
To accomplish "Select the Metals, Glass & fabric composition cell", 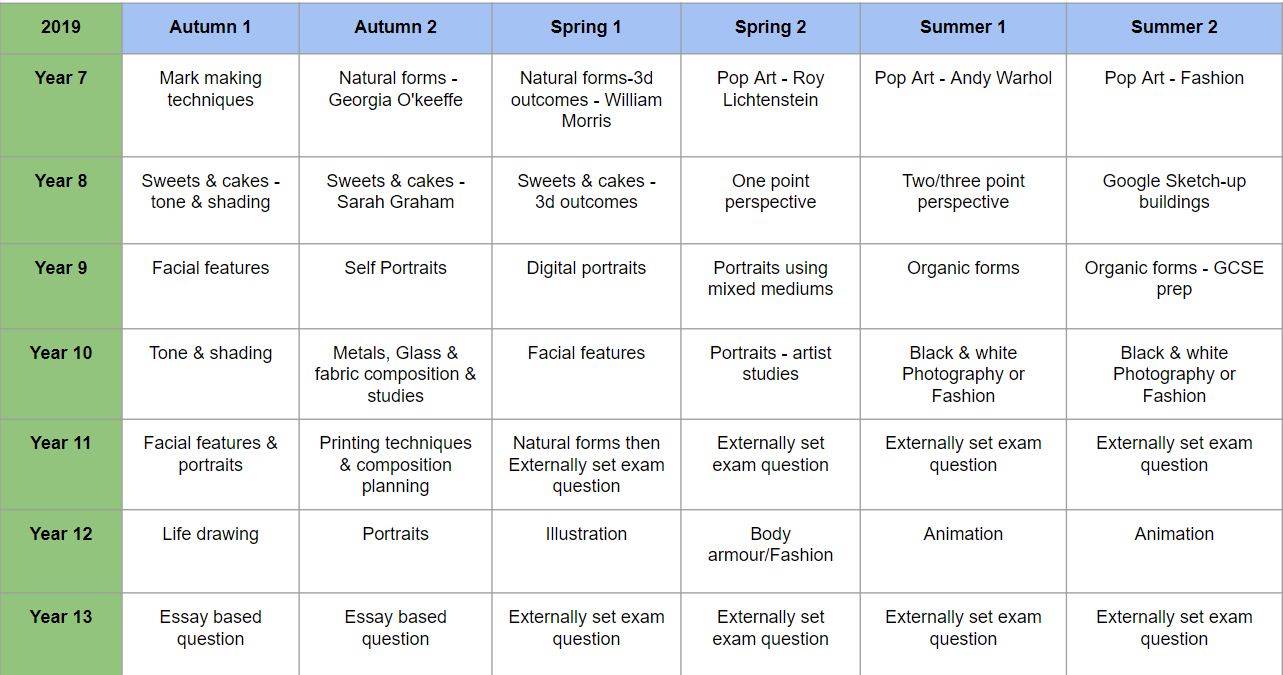I will tap(395, 374).
